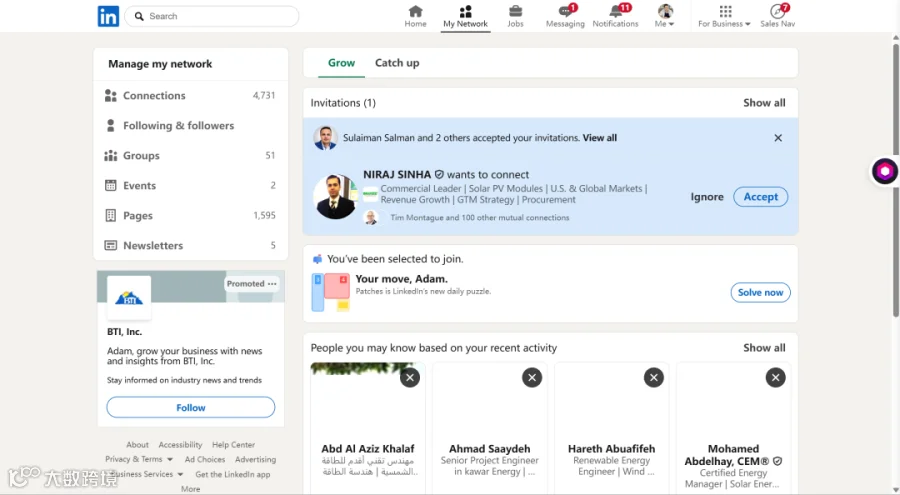Viewport: 900px width, 495px height.
Task: Open the About footer link
Action: pyautogui.click(x=137, y=444)
